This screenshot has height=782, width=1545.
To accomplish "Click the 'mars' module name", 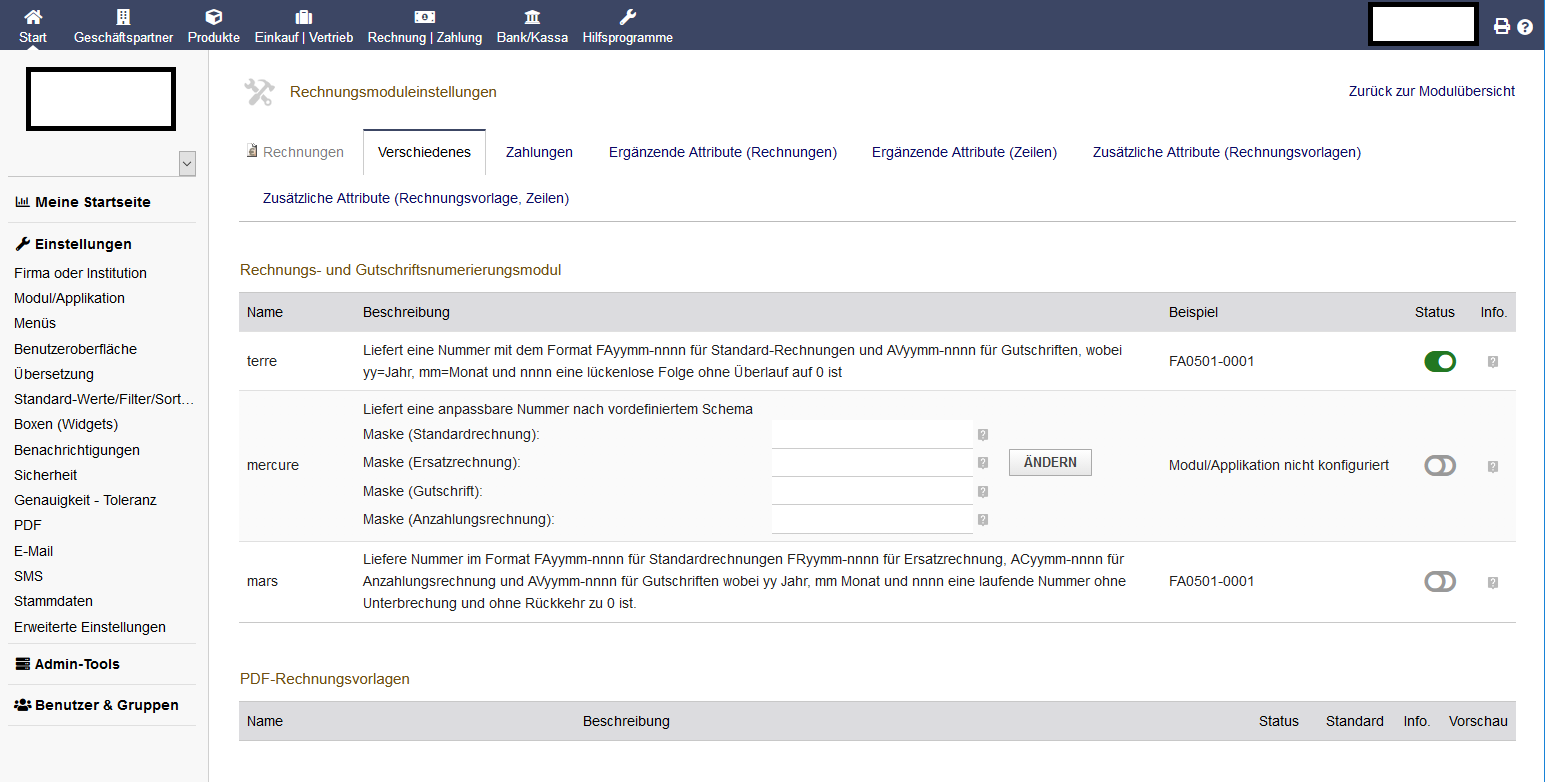I will pos(262,581).
